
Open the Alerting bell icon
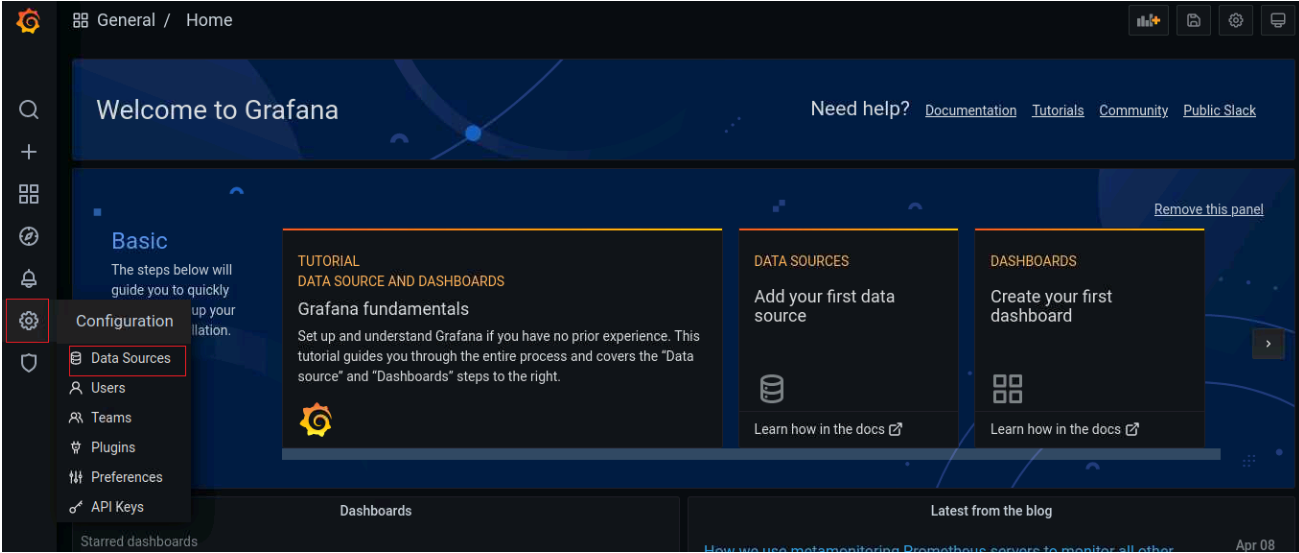tap(29, 279)
